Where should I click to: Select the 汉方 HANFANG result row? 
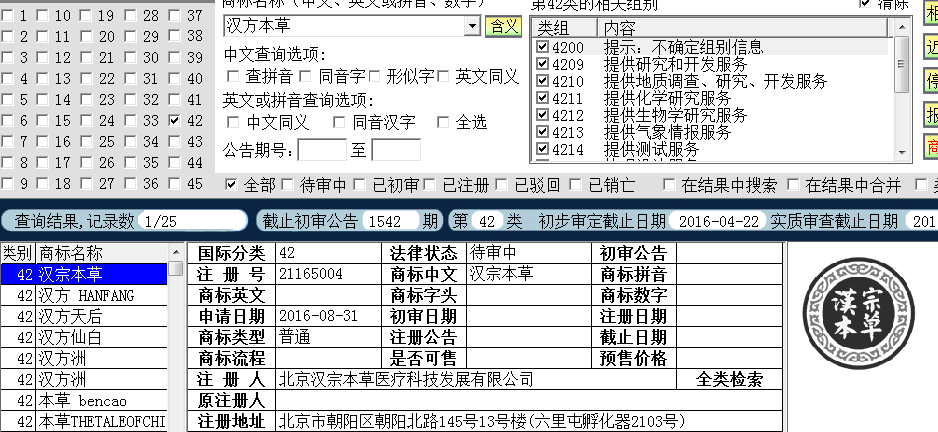84,296
